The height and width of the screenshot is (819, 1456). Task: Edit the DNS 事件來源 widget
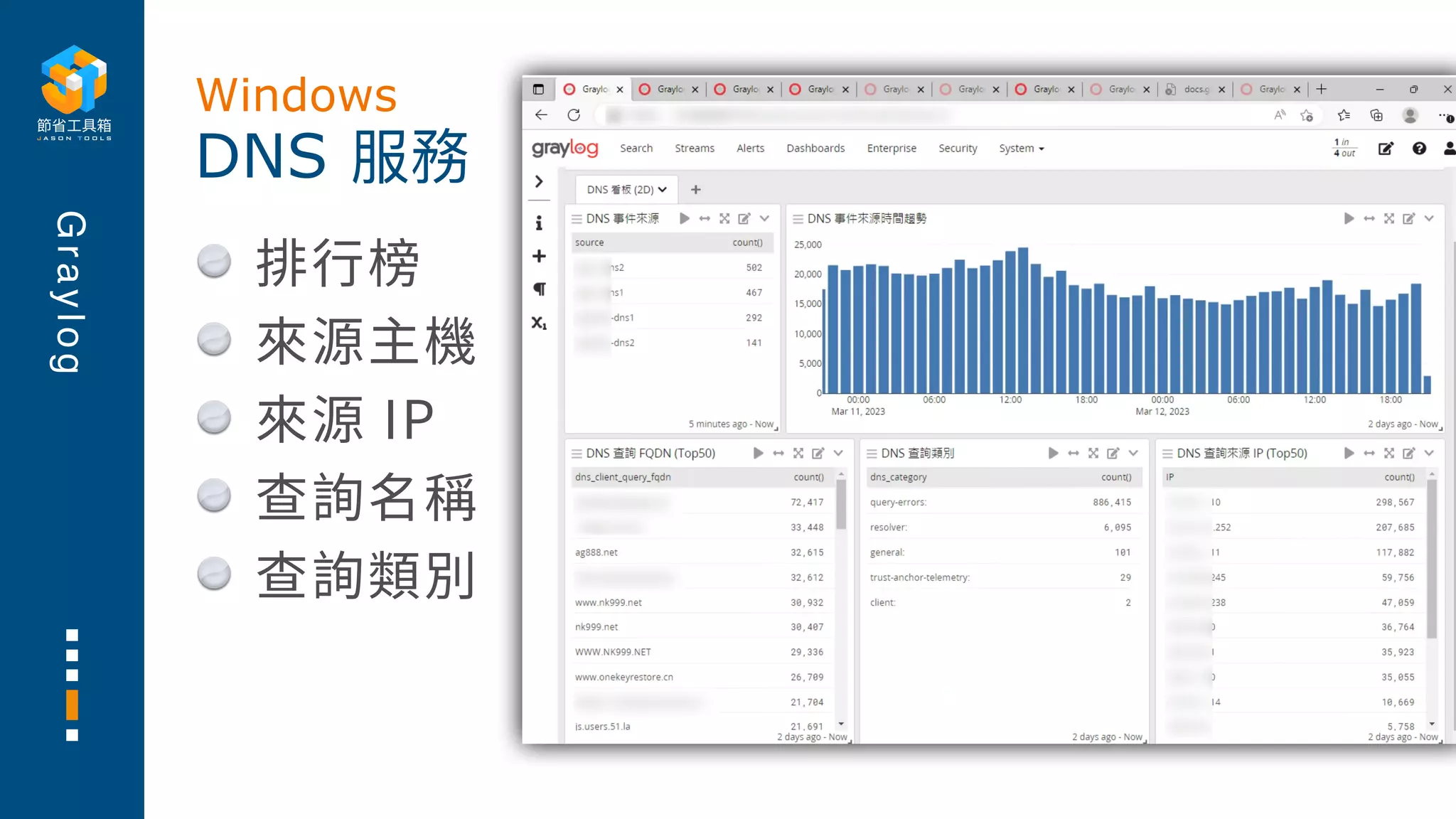(x=744, y=218)
